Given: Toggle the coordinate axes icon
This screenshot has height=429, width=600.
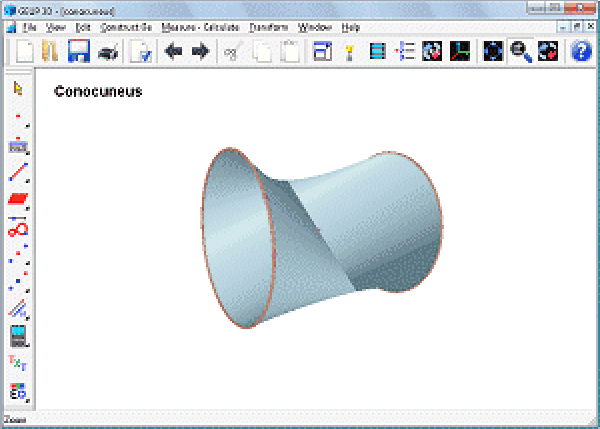Looking at the screenshot, I should [460, 52].
